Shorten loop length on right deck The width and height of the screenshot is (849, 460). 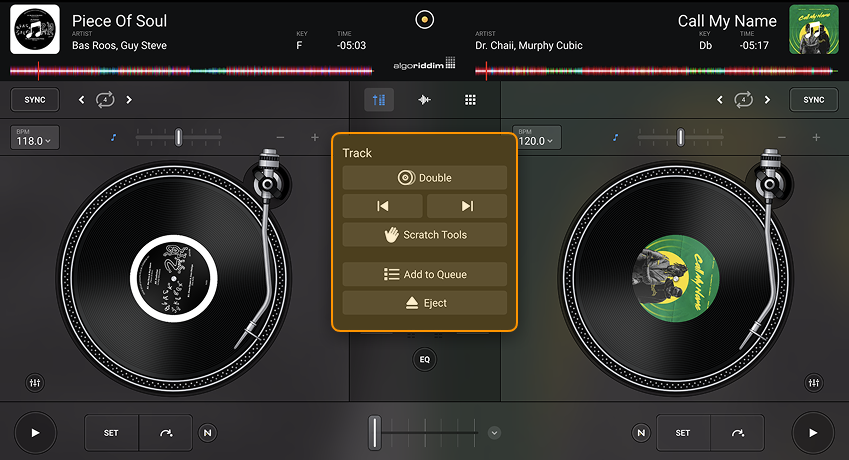point(720,100)
